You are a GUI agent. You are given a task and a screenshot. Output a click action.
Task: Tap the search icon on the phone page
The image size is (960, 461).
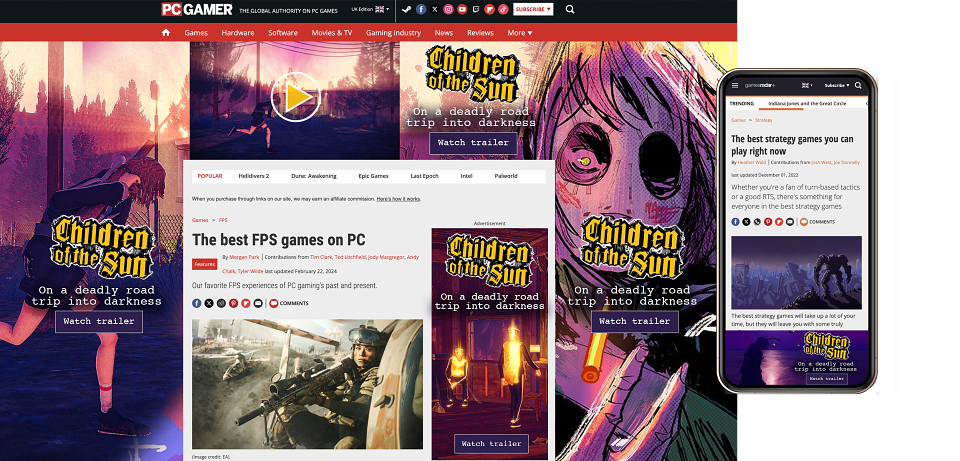pyautogui.click(x=858, y=85)
